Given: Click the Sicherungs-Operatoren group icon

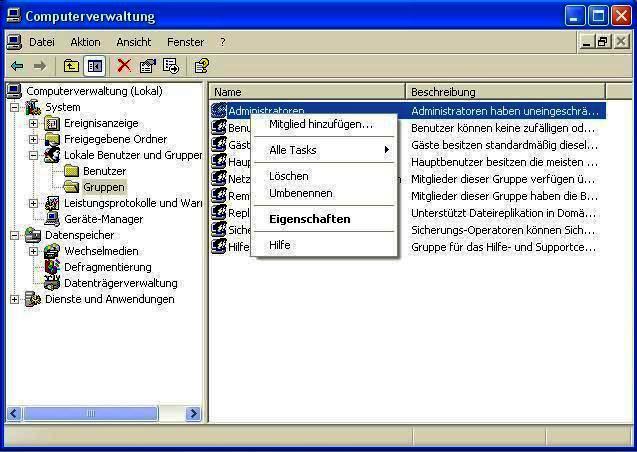Looking at the screenshot, I should (x=219, y=230).
